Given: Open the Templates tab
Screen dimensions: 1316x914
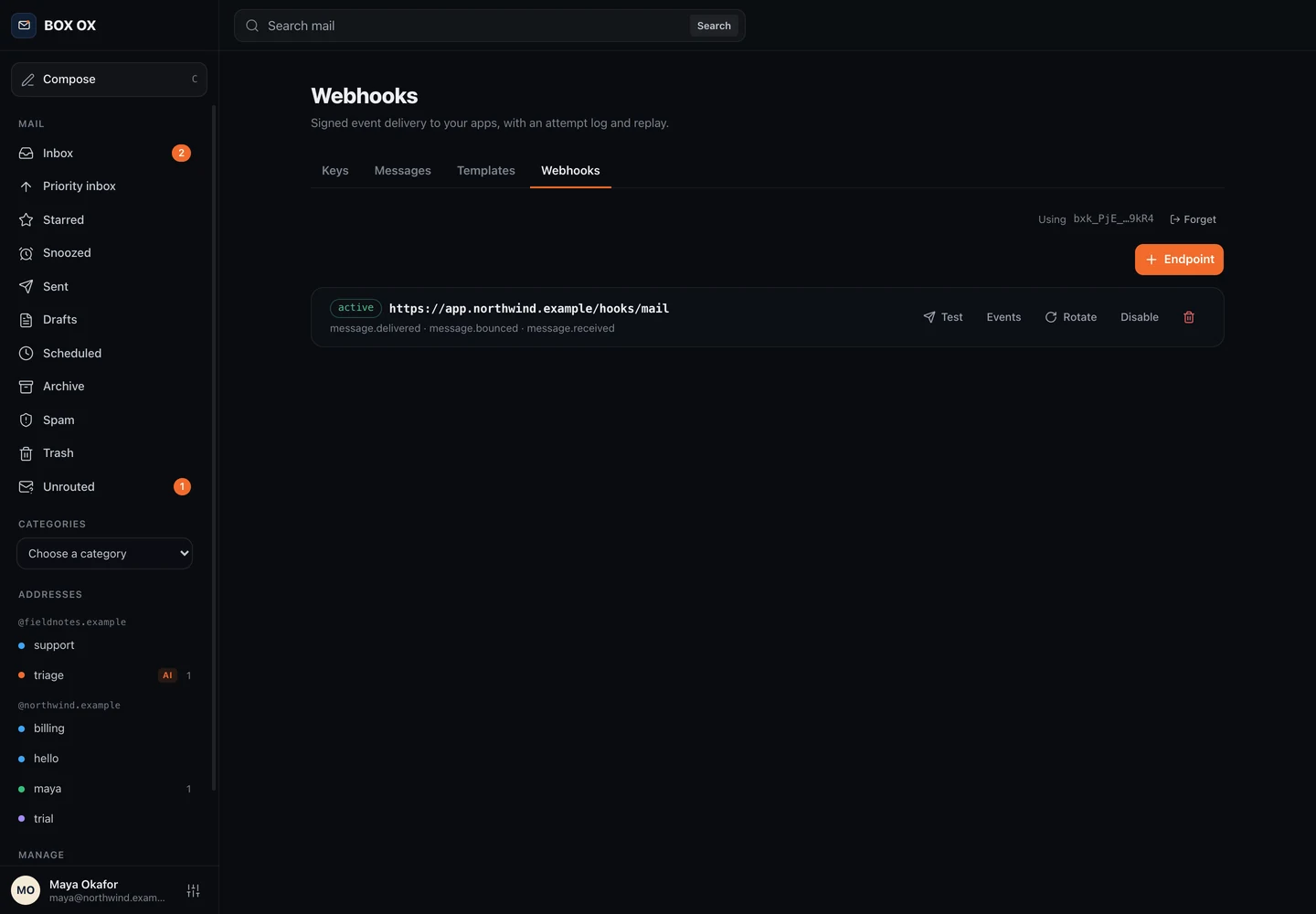Looking at the screenshot, I should tap(486, 171).
